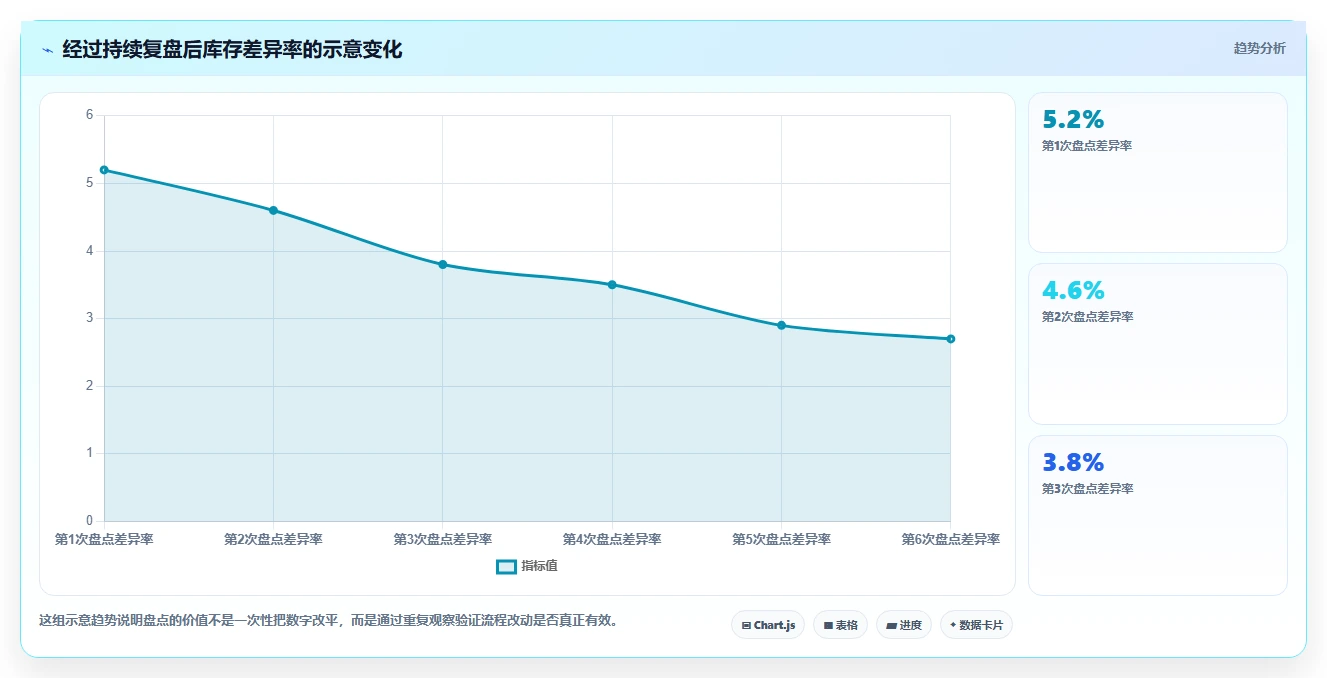Click x-axis label 第6次盘点差异率
Screen dimensions: 1327x678
pyautogui.click(x=950, y=539)
